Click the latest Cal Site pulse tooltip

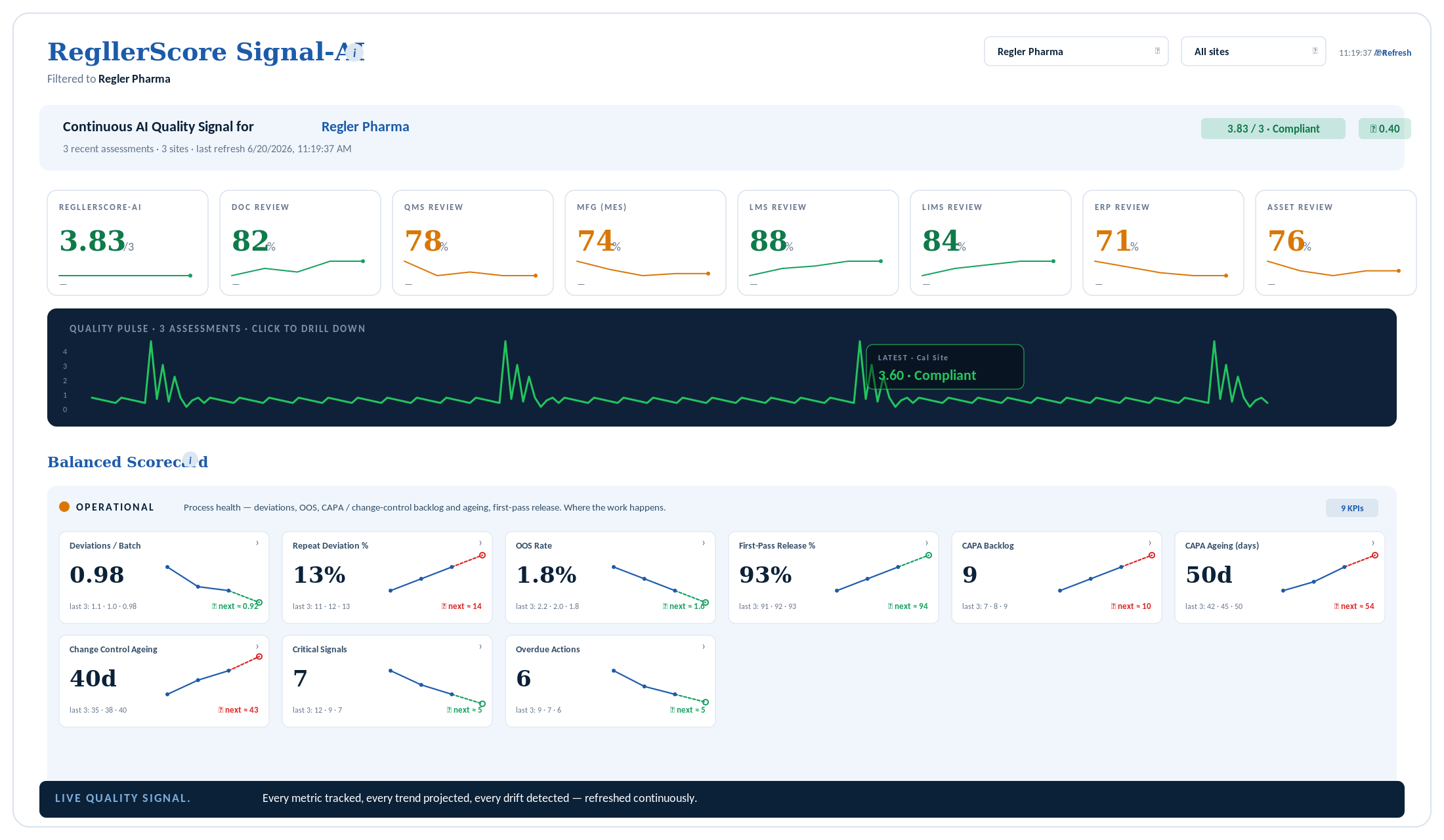click(x=945, y=367)
